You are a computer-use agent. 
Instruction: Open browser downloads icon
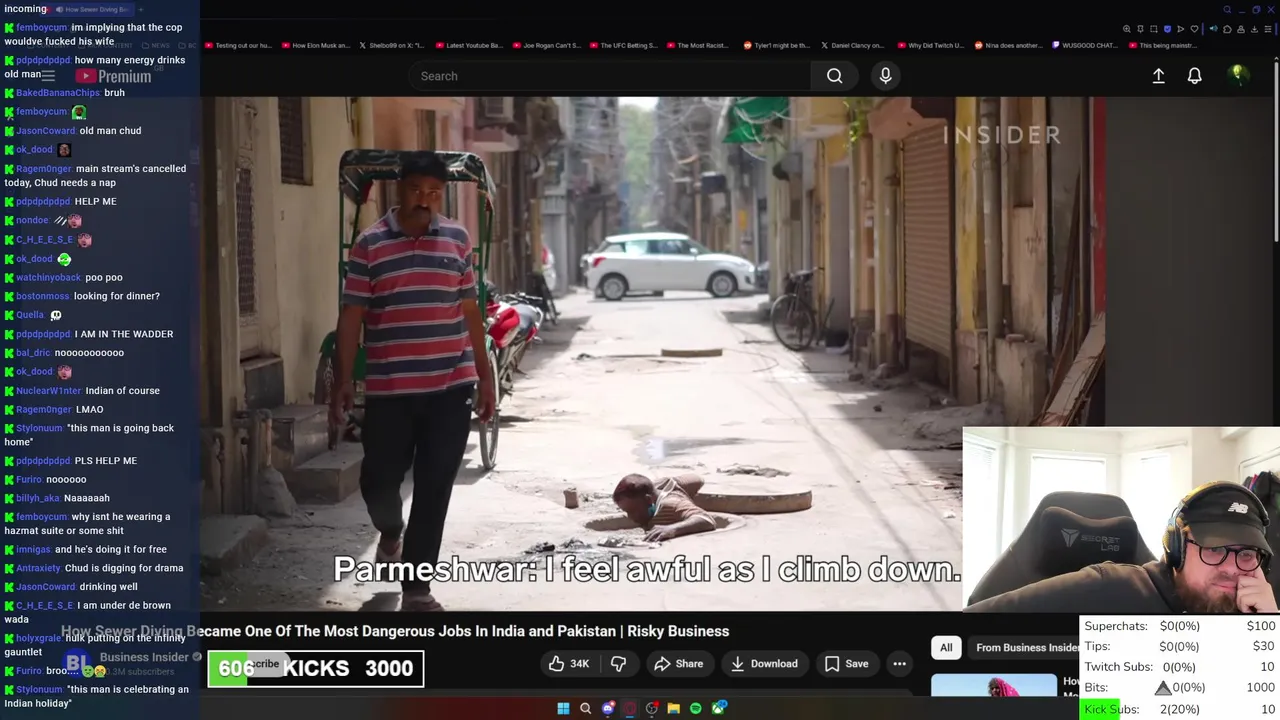[x=1254, y=29]
